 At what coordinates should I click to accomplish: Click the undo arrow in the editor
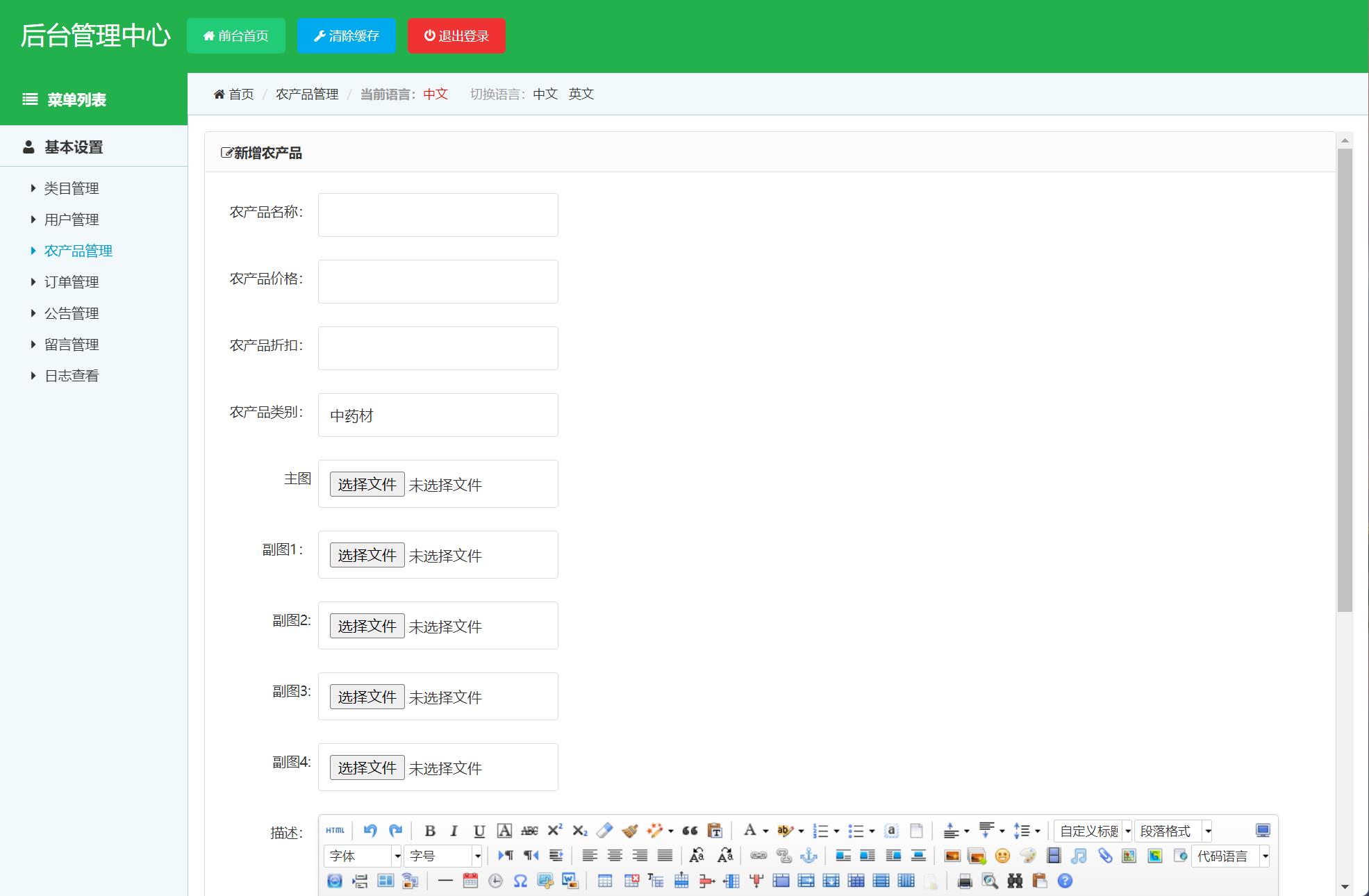(370, 831)
